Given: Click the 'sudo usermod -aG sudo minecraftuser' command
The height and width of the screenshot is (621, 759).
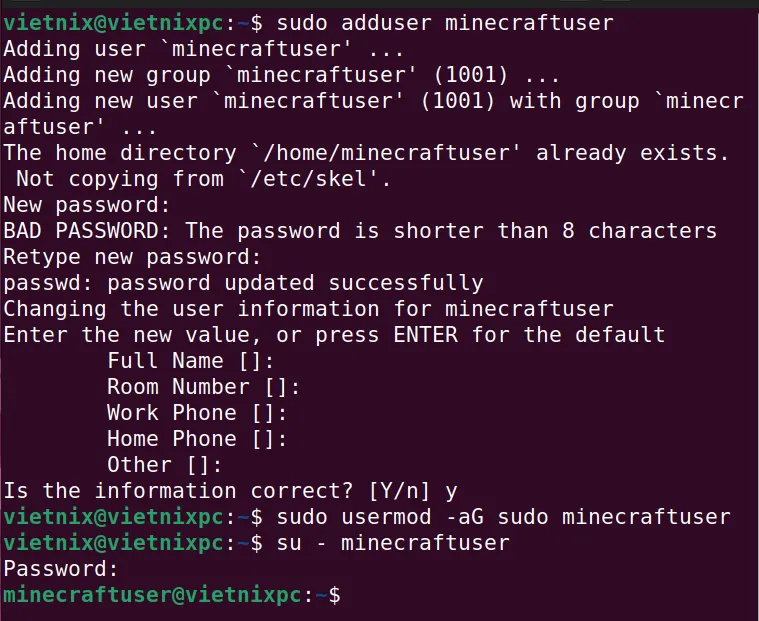Looking at the screenshot, I should (x=503, y=517).
